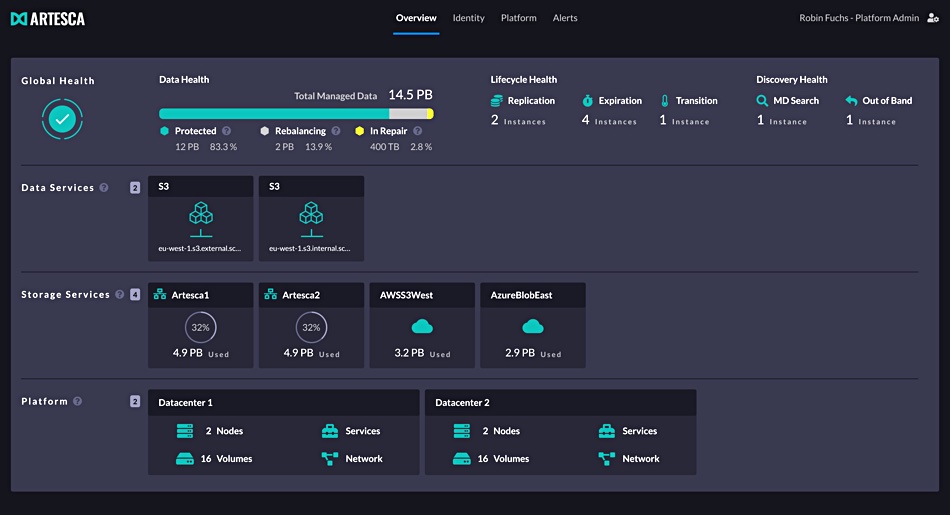Click the Expiration timer icon
This screenshot has height=515, width=950.
(x=587, y=101)
